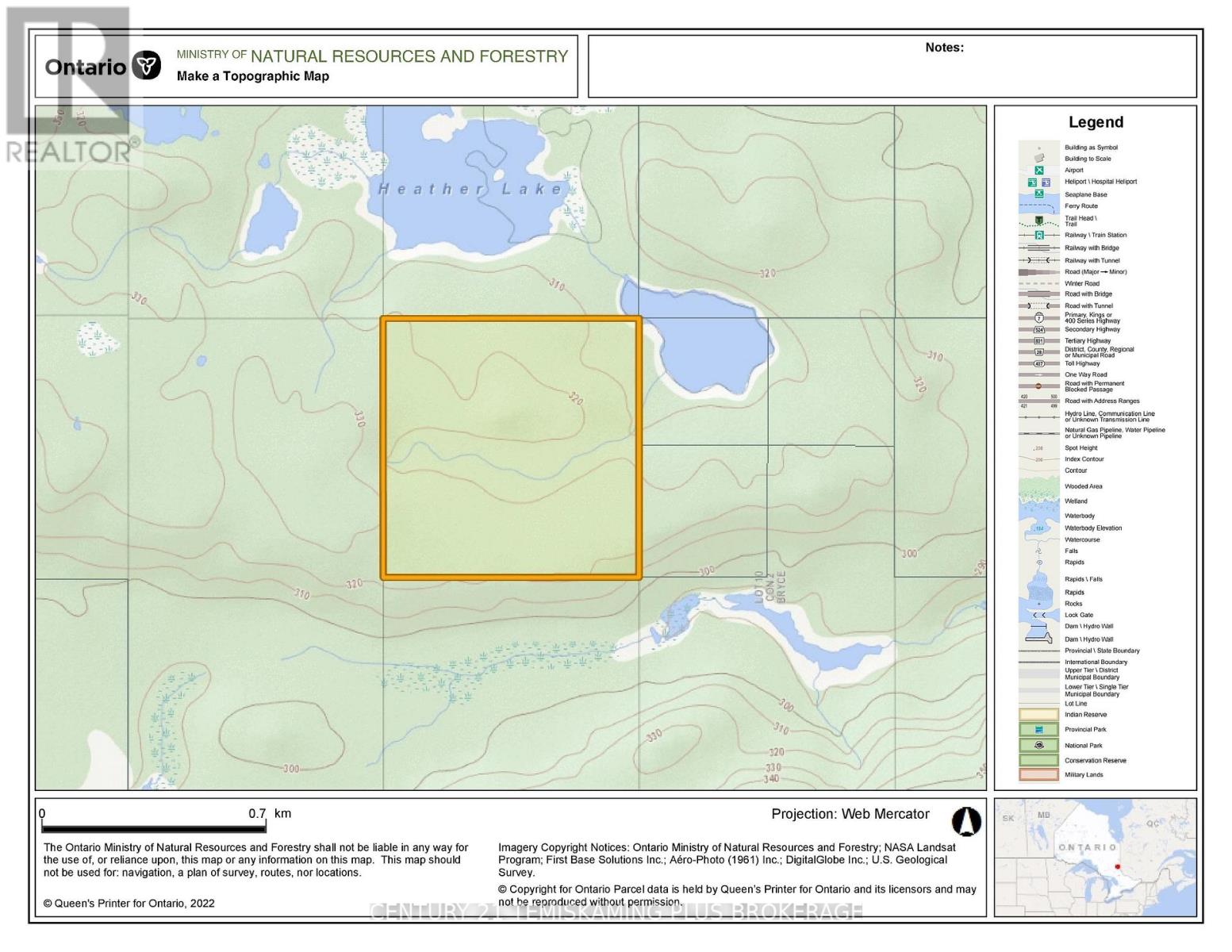Open the Notes section at the top
Viewport: 1232px width, 952px height.
tap(943, 48)
